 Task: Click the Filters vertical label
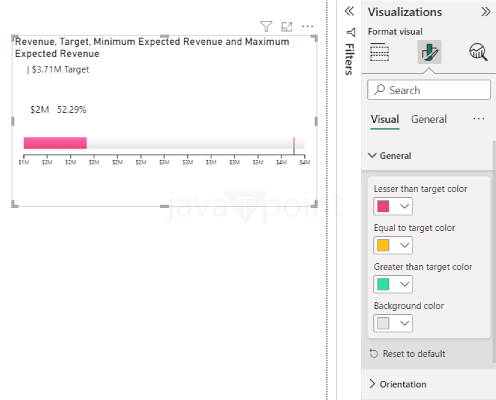point(349,59)
